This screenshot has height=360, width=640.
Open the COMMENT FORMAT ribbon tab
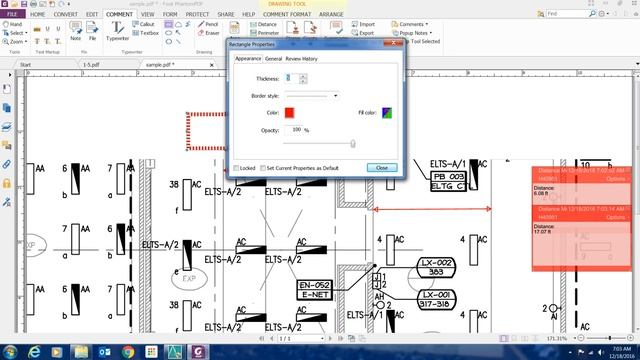tap(287, 14)
